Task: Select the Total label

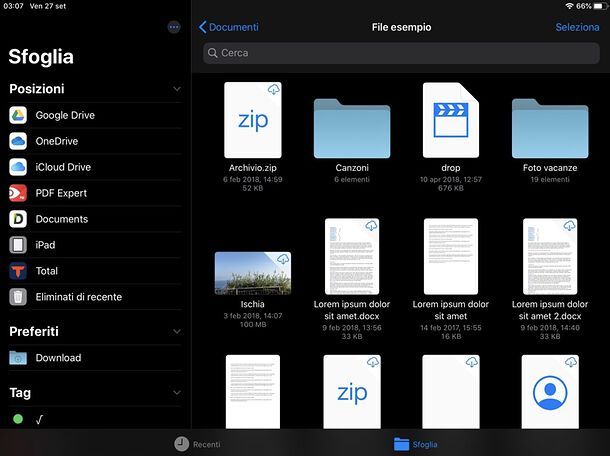Action: click(47, 271)
